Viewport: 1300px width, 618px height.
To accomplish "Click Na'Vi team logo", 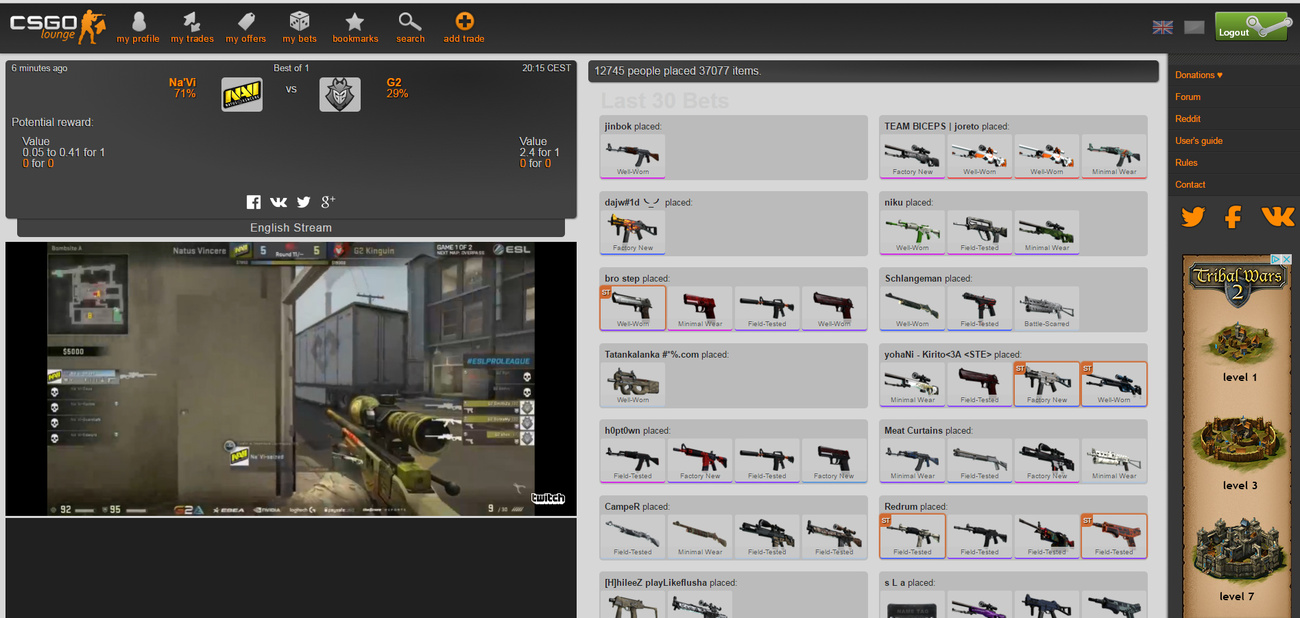I will (x=242, y=94).
